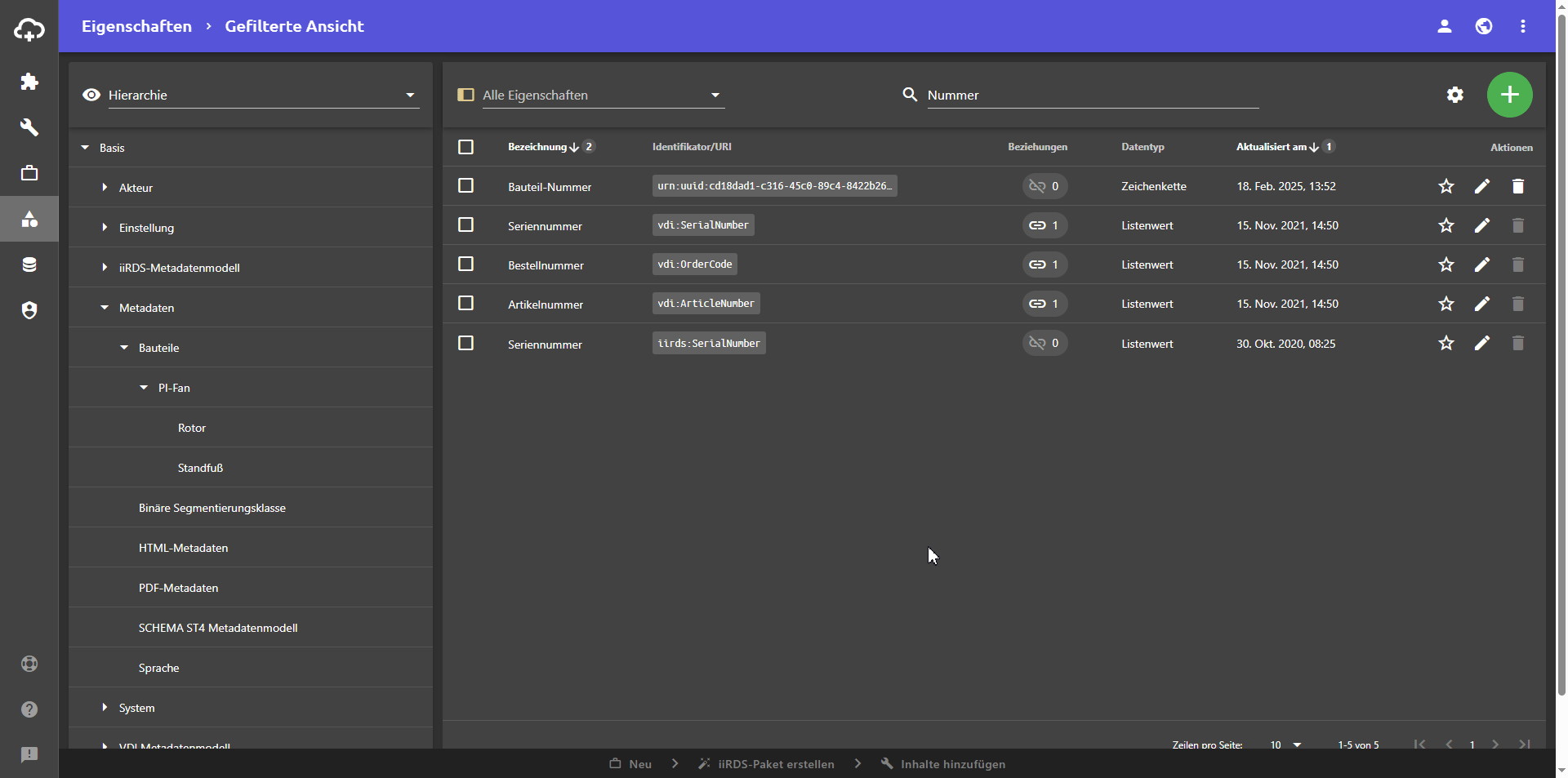Open the database icon in sidebar
The height and width of the screenshot is (778, 1568).
click(29, 265)
